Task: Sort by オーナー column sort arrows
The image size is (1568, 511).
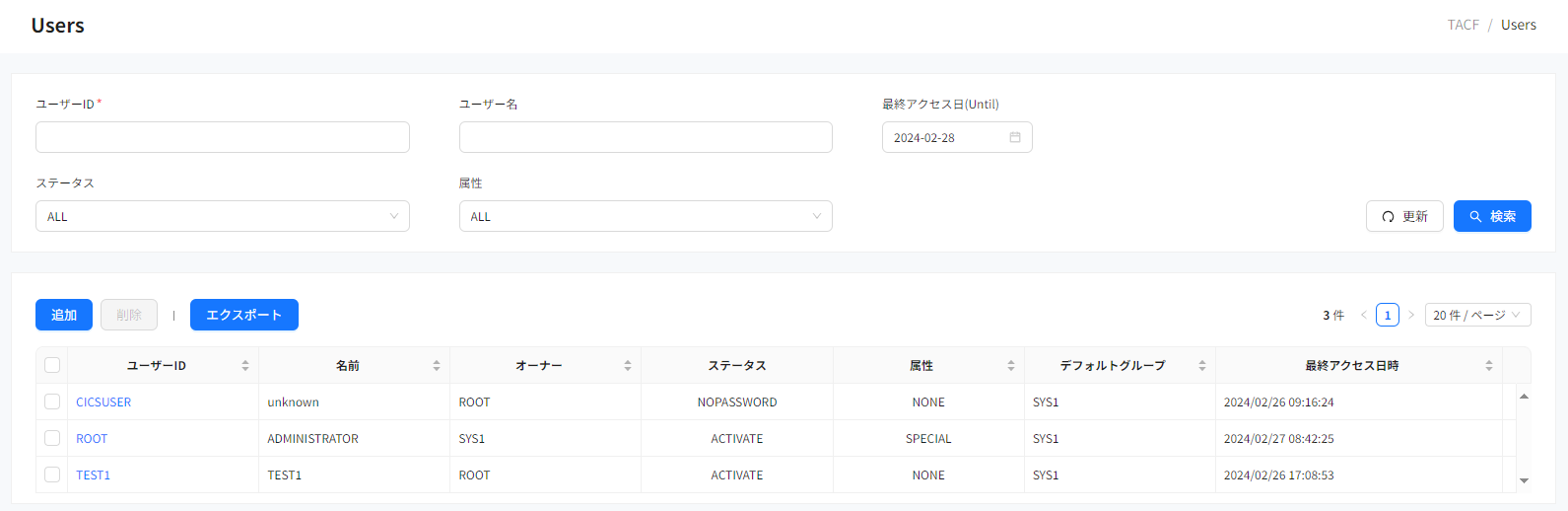Action: coord(628,366)
